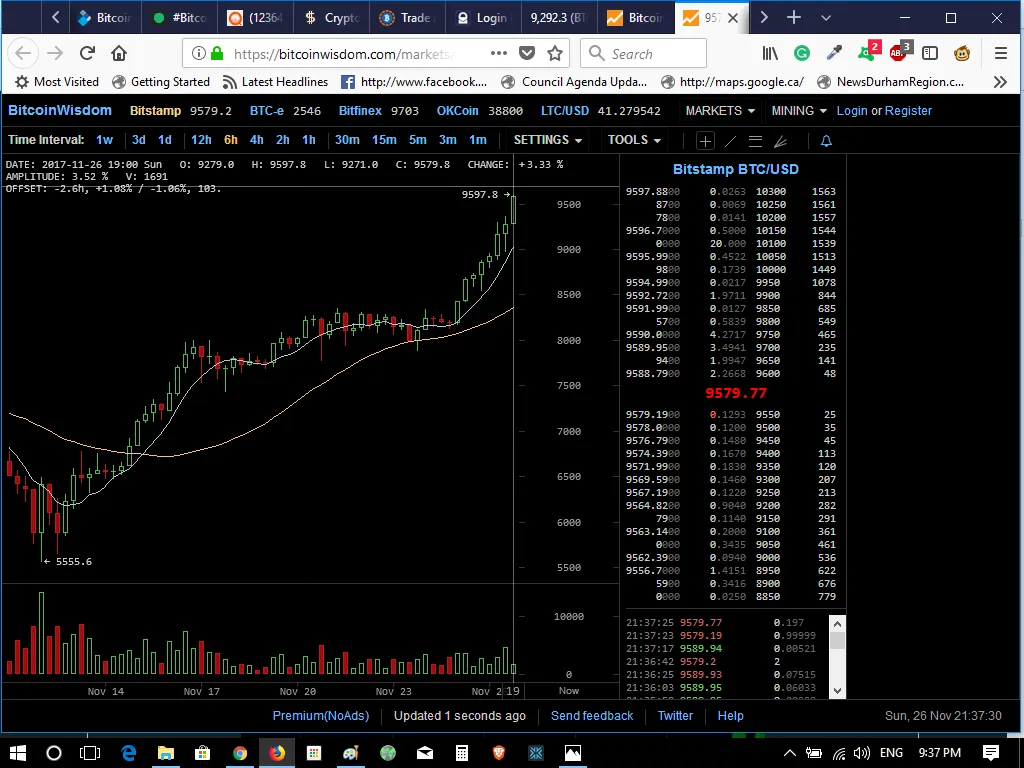Viewport: 1024px width, 768px height.
Task: Expand the SETTINGS dropdown
Action: point(547,140)
